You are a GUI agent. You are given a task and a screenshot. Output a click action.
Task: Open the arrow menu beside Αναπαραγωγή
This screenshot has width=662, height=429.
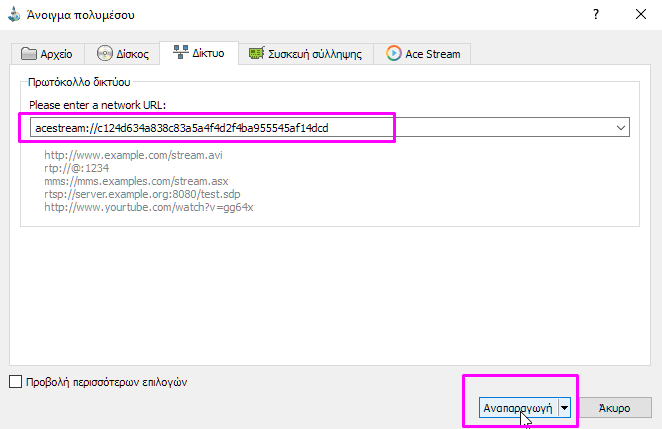click(565, 408)
